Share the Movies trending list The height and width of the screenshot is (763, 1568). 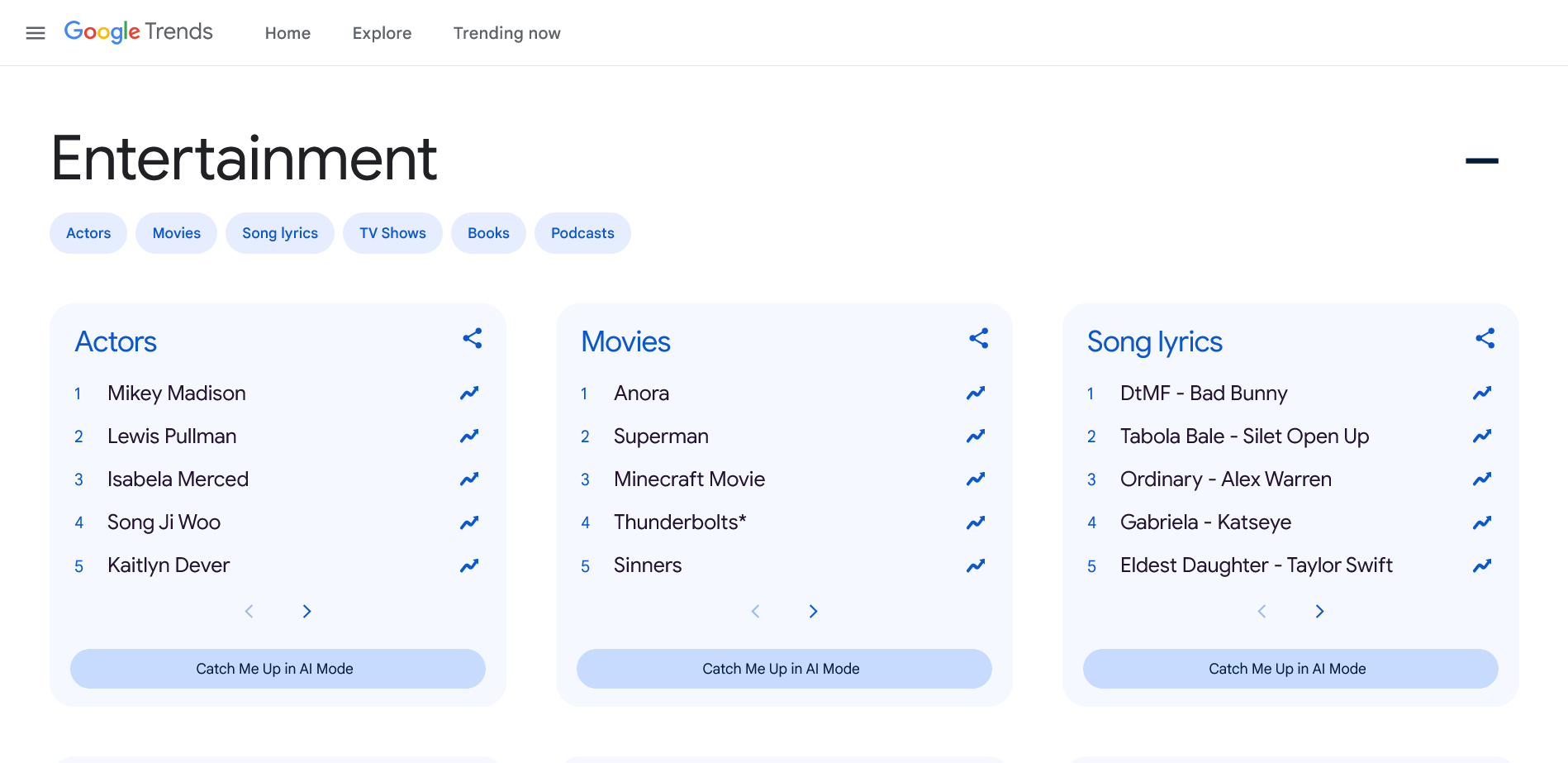pos(978,338)
